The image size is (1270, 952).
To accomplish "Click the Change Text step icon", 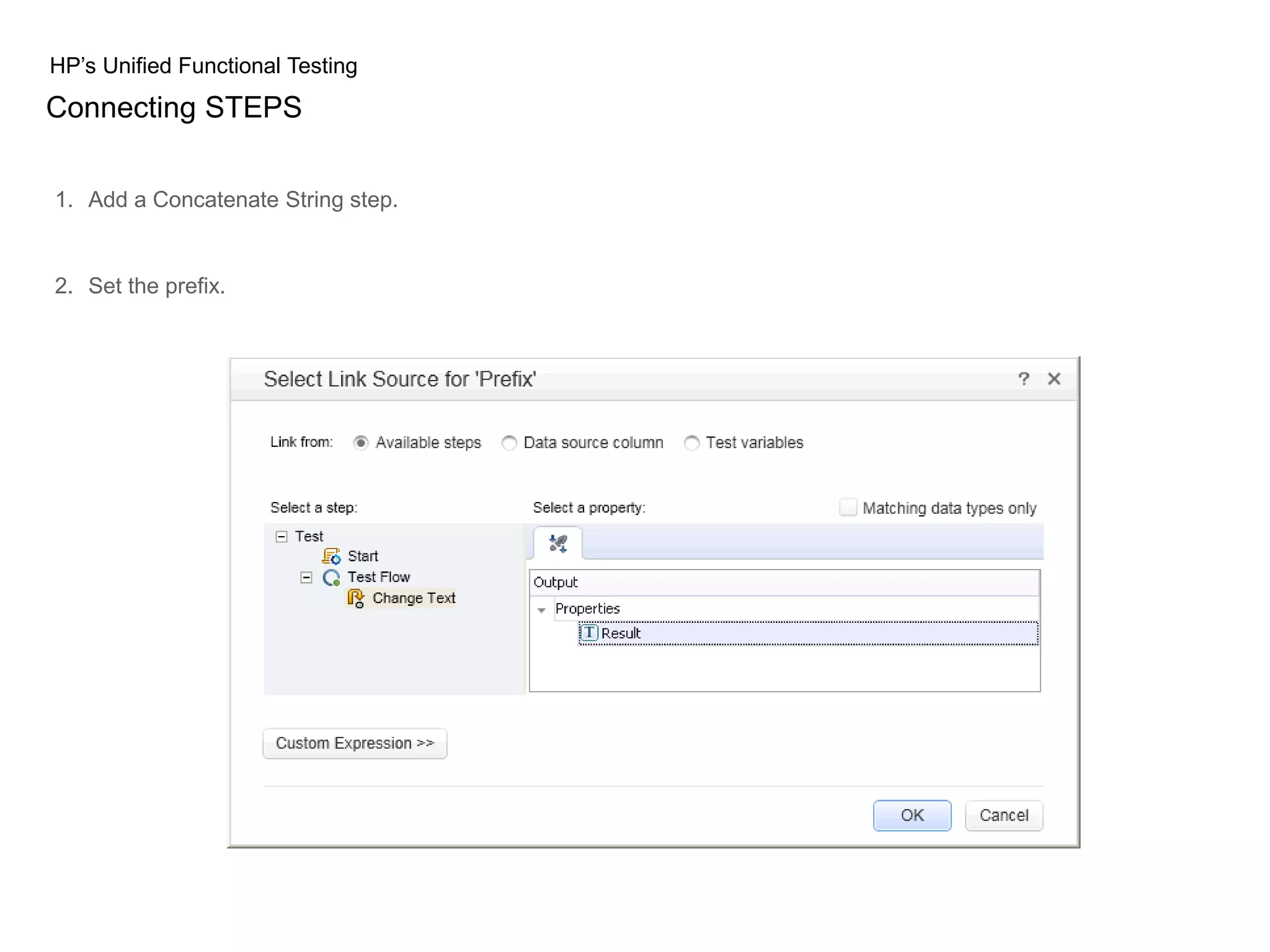I will (x=356, y=599).
